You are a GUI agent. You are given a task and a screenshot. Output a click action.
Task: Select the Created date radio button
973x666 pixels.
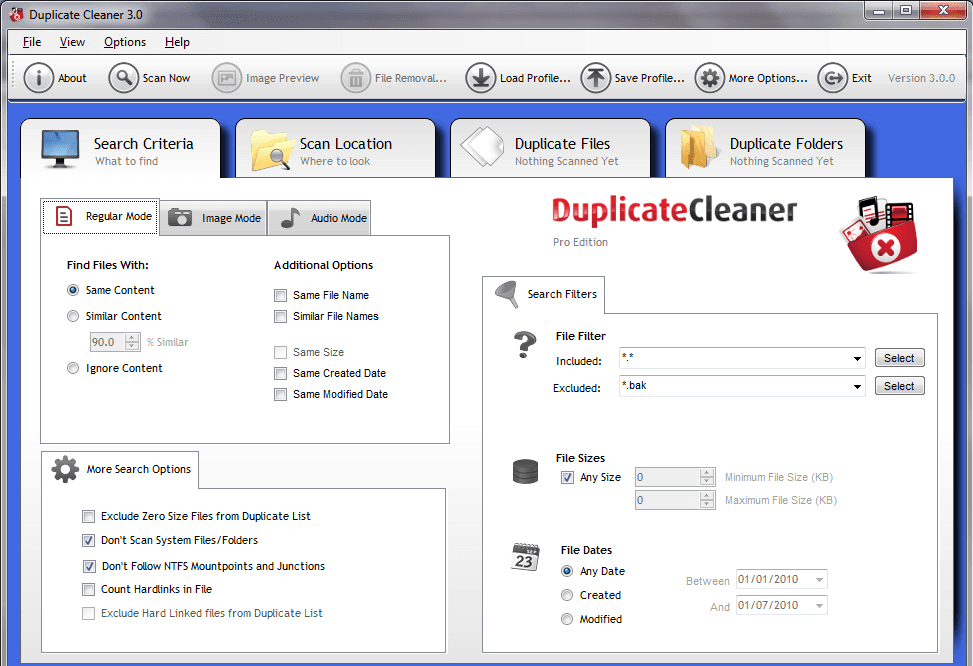tap(567, 595)
